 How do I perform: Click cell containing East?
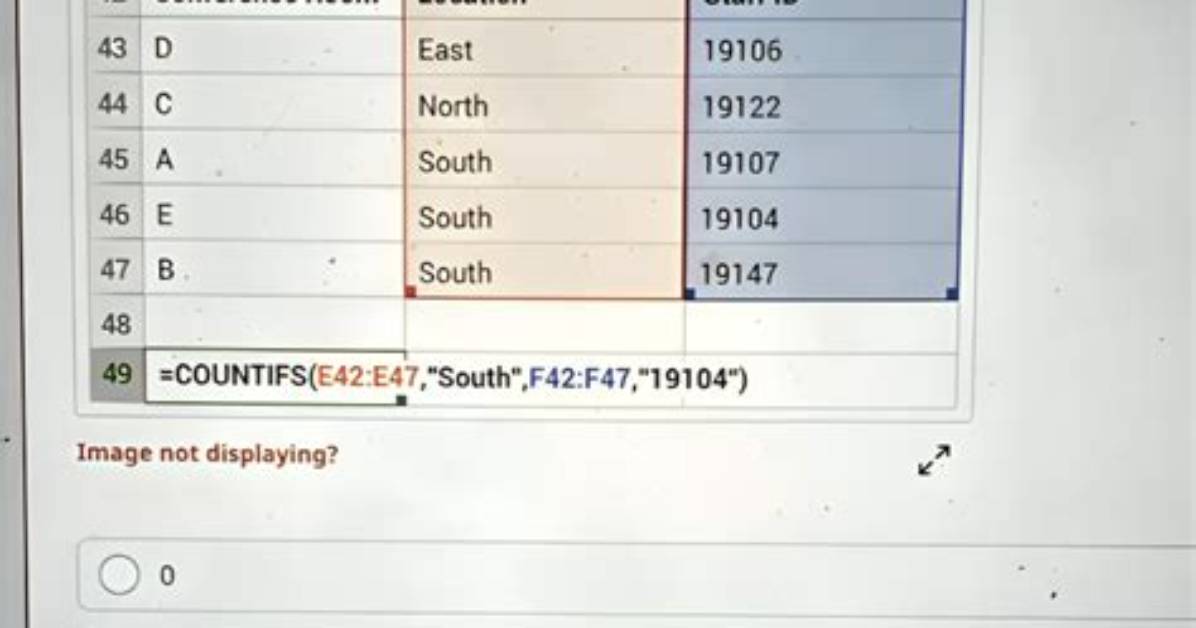545,49
